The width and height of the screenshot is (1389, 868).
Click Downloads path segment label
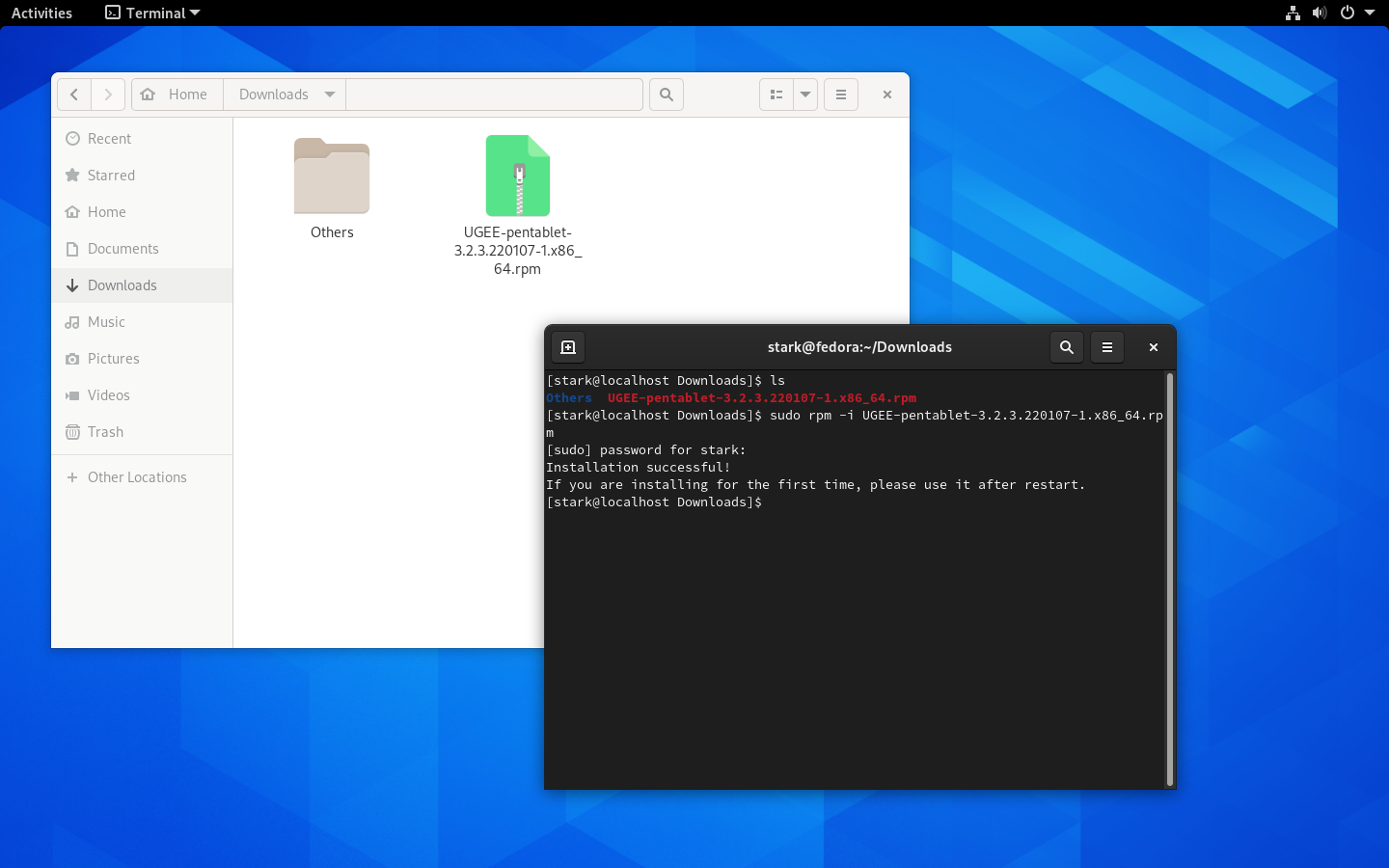(x=274, y=95)
